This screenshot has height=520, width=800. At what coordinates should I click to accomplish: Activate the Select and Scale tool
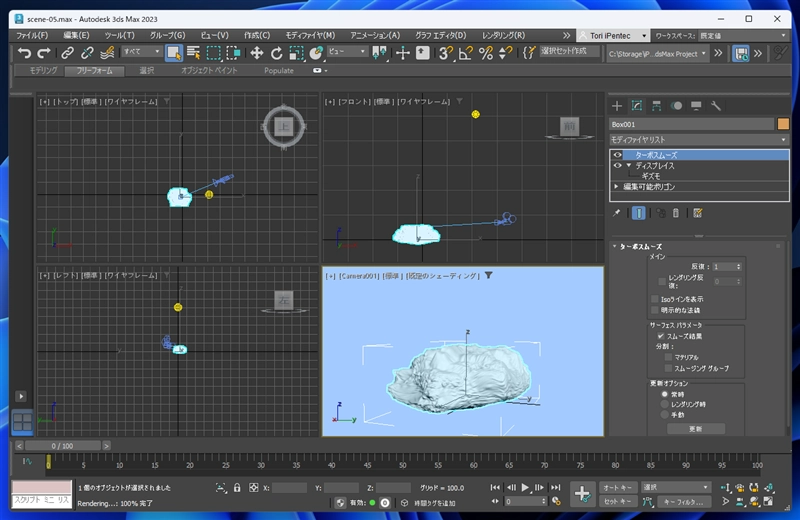[x=296, y=53]
